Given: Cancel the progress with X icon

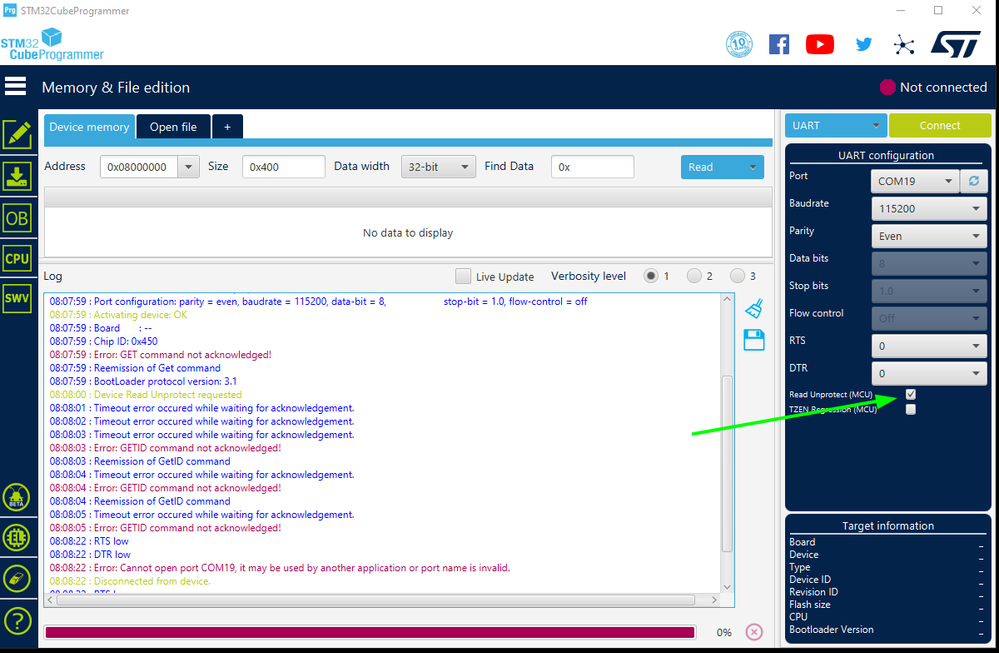Looking at the screenshot, I should point(754,632).
